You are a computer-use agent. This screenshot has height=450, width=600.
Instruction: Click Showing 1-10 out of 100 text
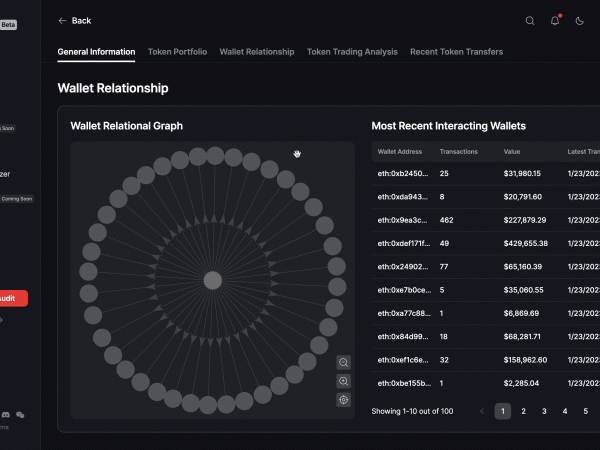pyautogui.click(x=412, y=411)
